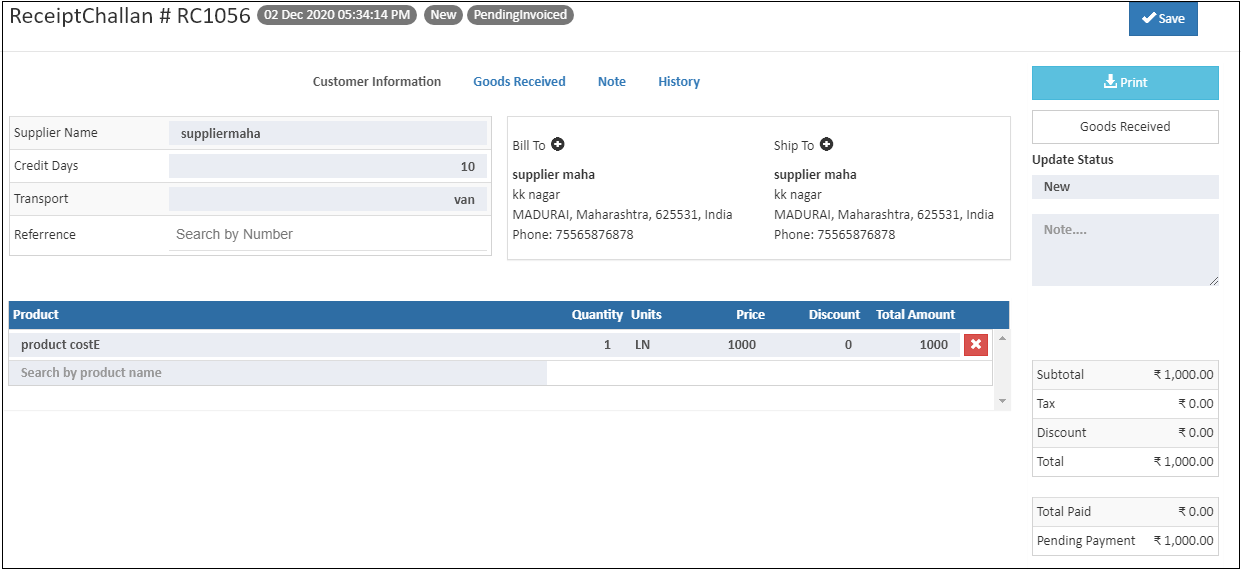This screenshot has height=570, width=1241.
Task: Delete the product costE row
Action: [x=976, y=345]
